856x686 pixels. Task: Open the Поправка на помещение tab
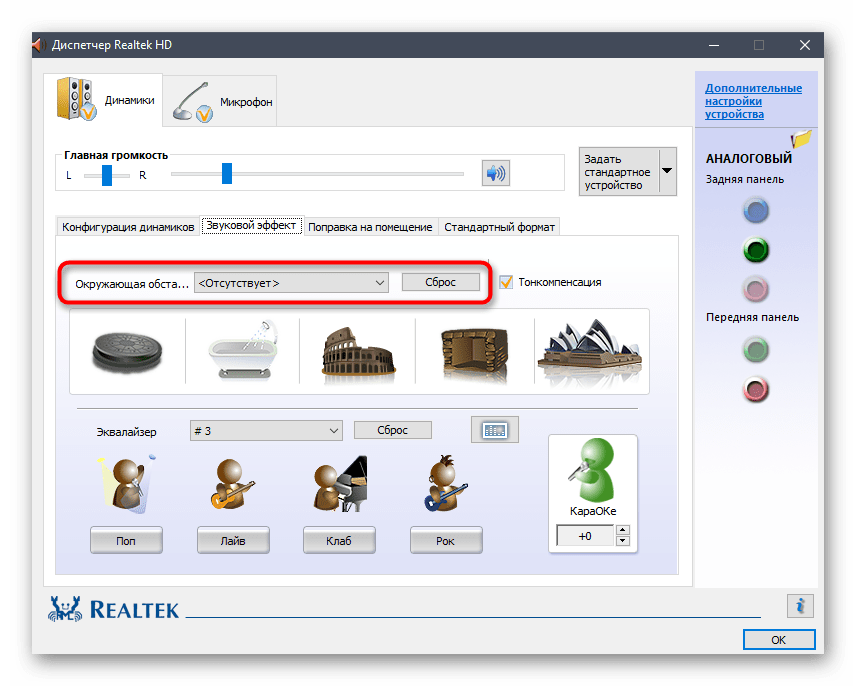pyautogui.click(x=369, y=227)
